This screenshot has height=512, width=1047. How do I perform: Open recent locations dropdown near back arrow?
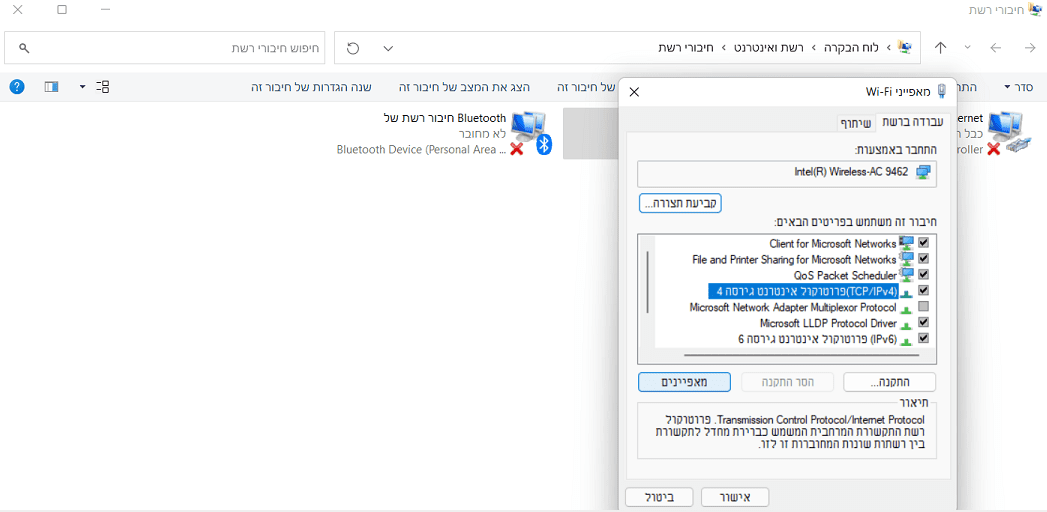(x=967, y=48)
